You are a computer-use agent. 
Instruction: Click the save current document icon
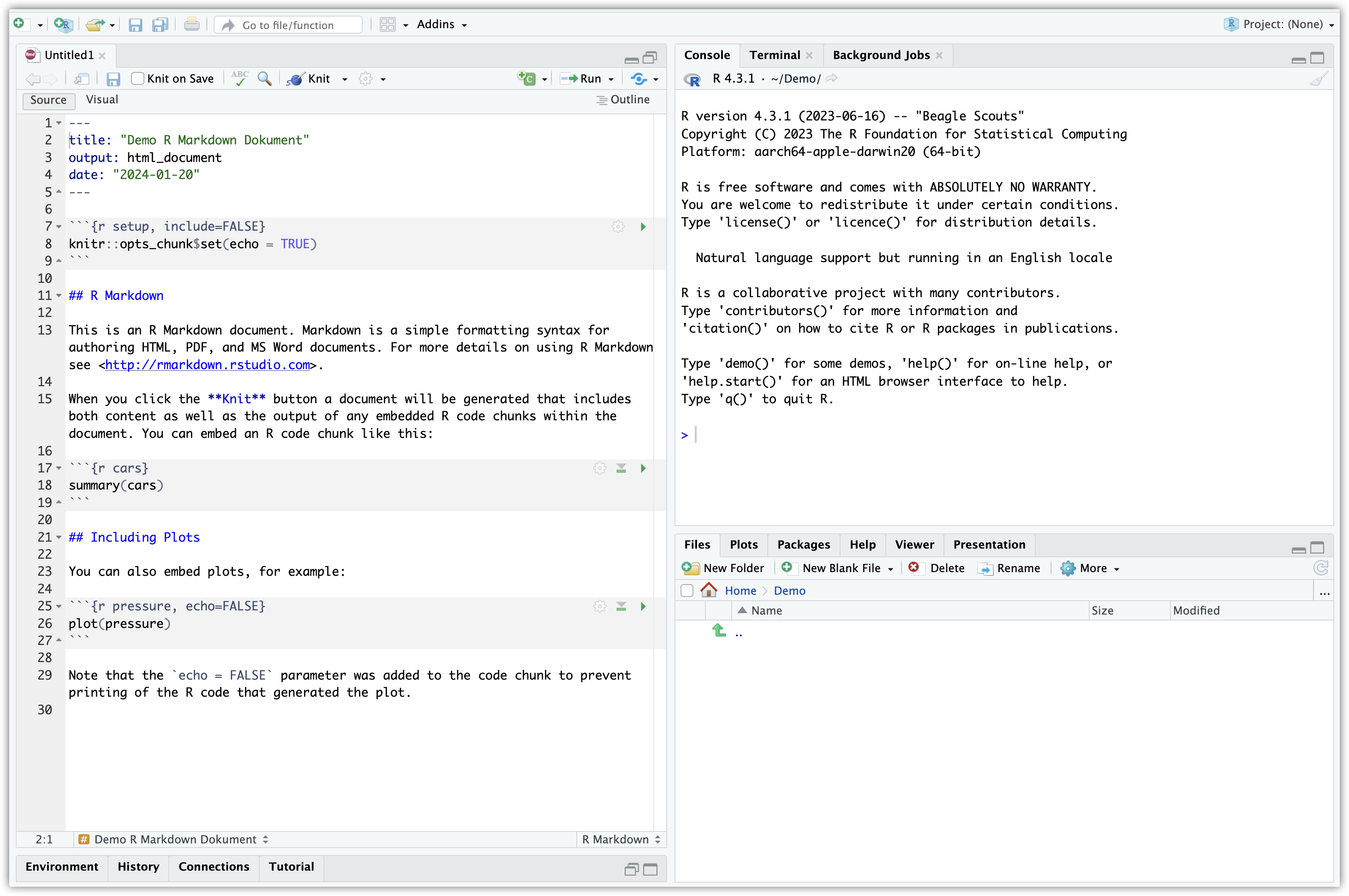click(x=113, y=79)
